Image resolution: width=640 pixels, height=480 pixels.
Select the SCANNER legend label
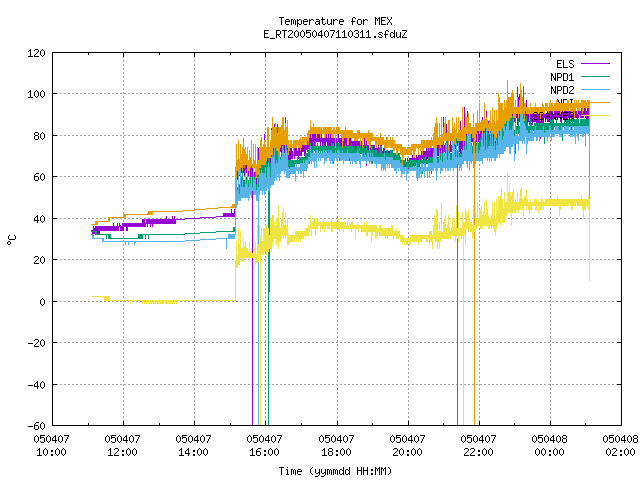tap(553, 116)
